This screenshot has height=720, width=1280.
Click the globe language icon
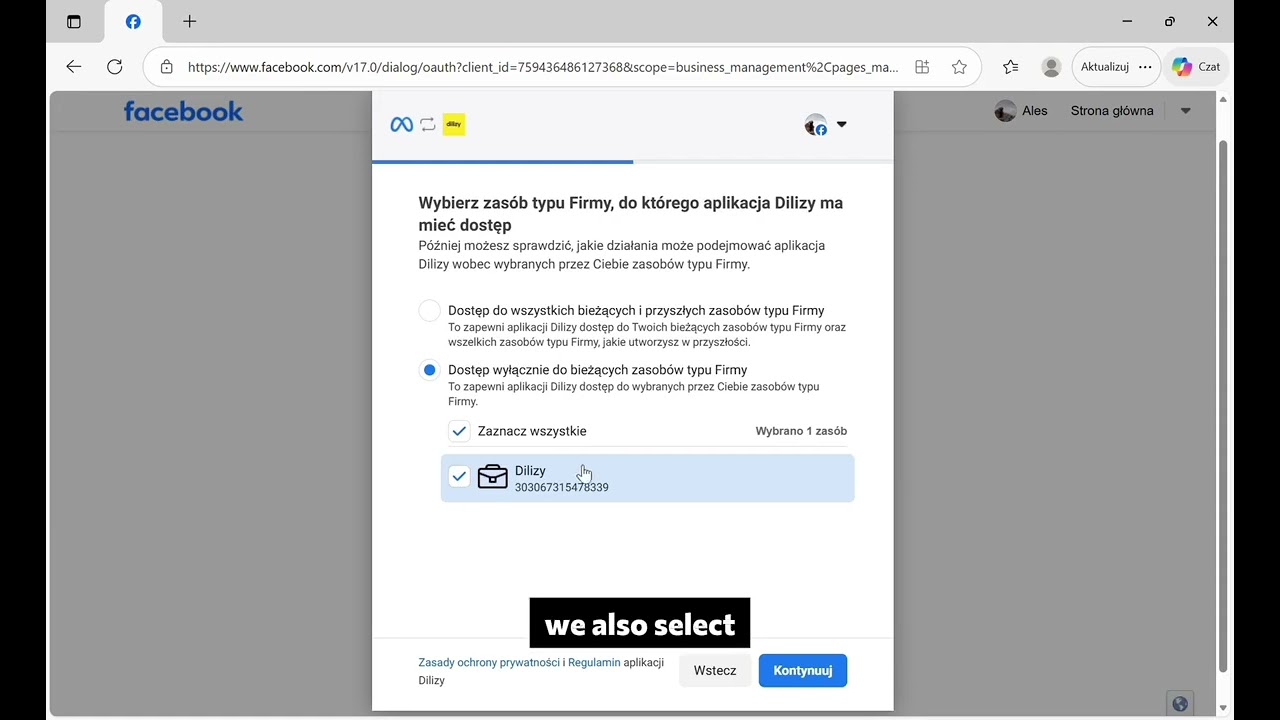[1180, 703]
